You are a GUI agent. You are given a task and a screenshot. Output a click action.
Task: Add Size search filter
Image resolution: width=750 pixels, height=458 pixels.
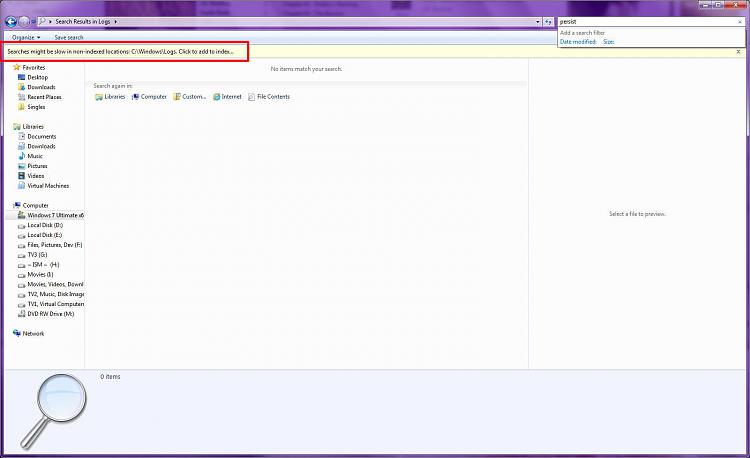608,42
